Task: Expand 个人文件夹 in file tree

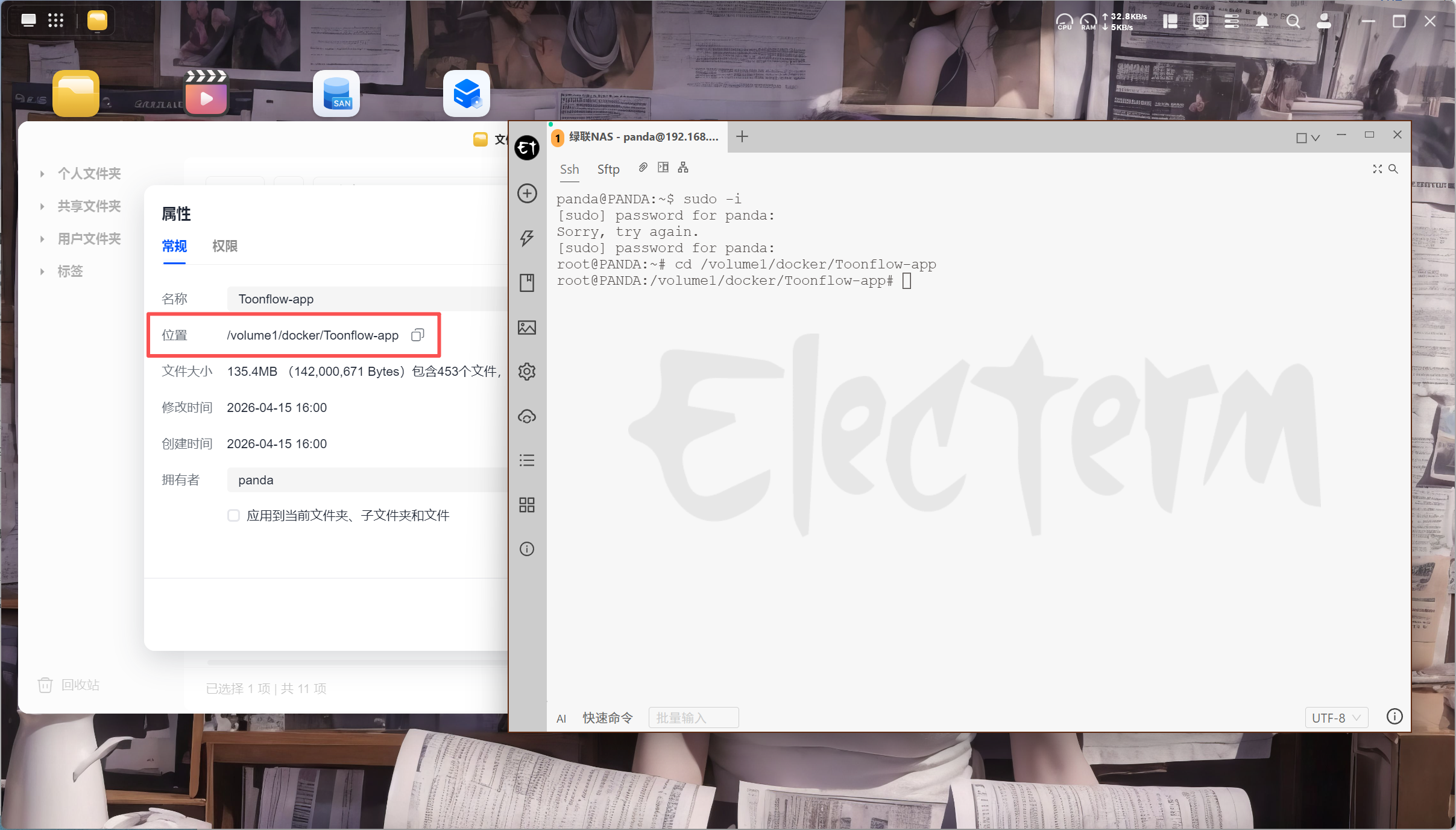Action: click(42, 174)
